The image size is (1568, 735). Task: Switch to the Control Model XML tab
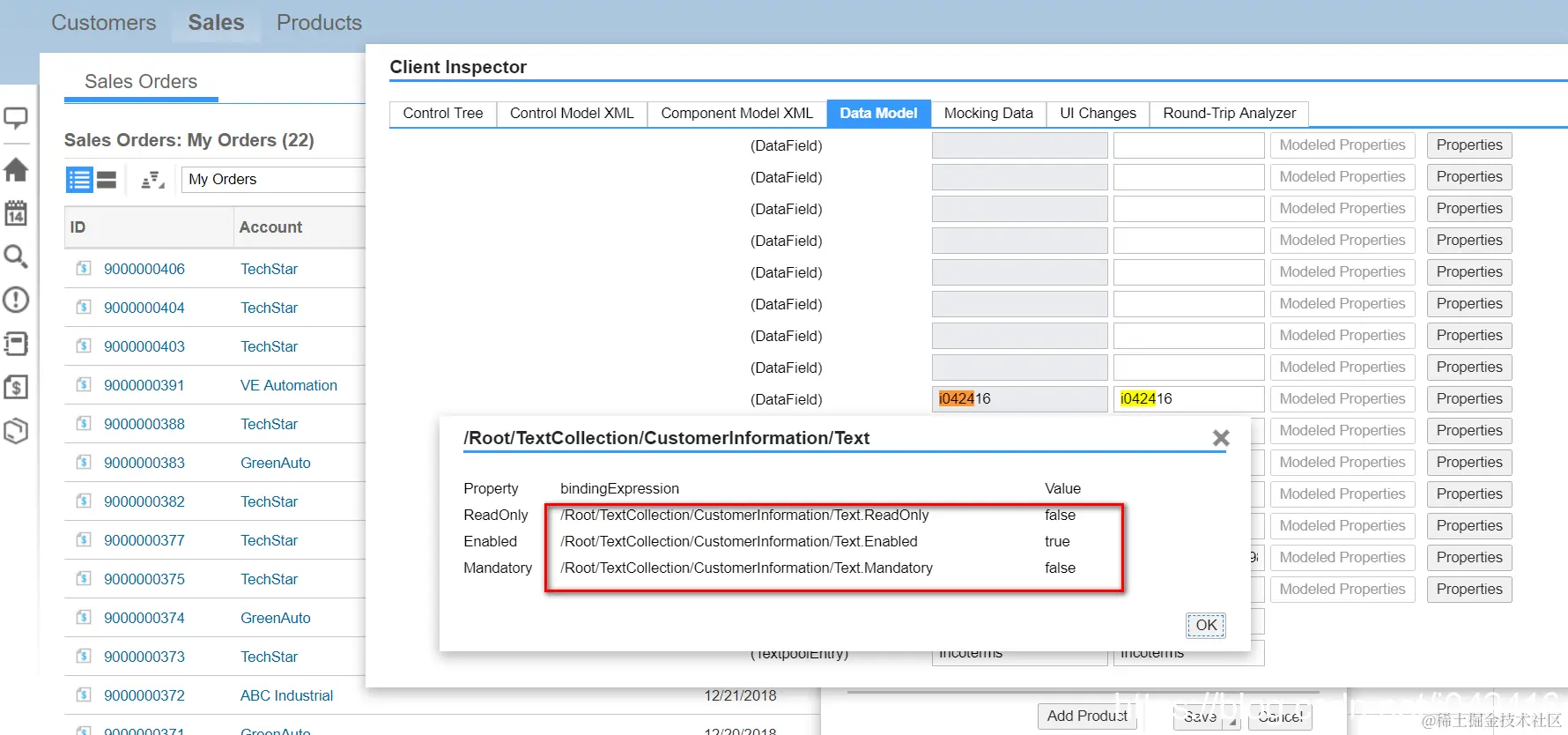[x=572, y=114]
